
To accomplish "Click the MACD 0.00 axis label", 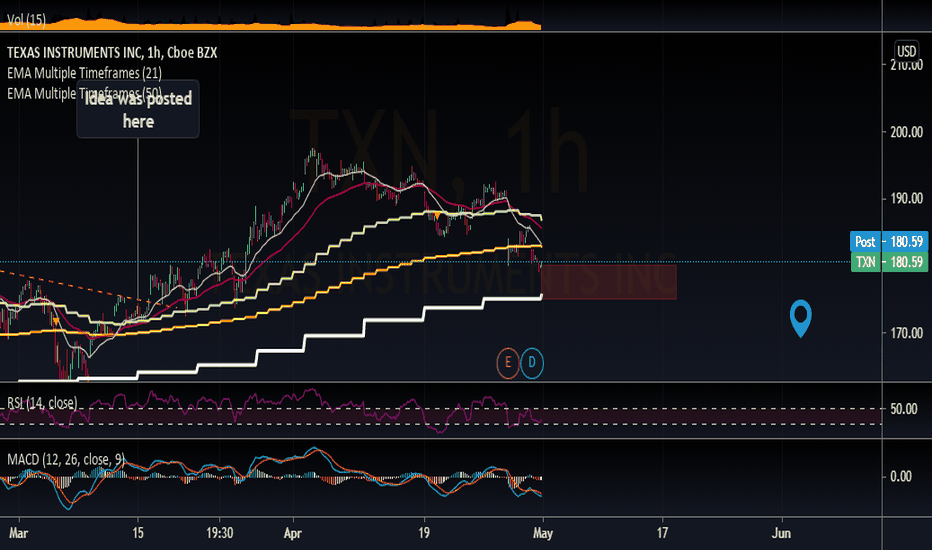I will [900, 476].
